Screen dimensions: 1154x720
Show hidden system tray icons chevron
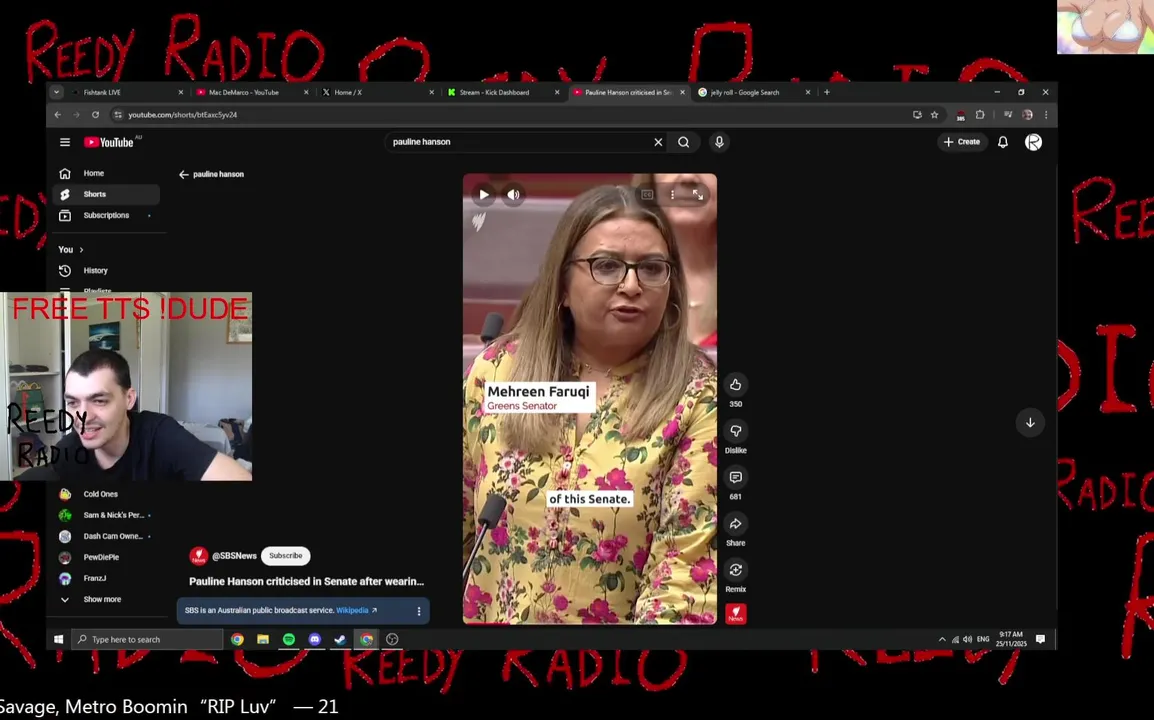point(941,639)
